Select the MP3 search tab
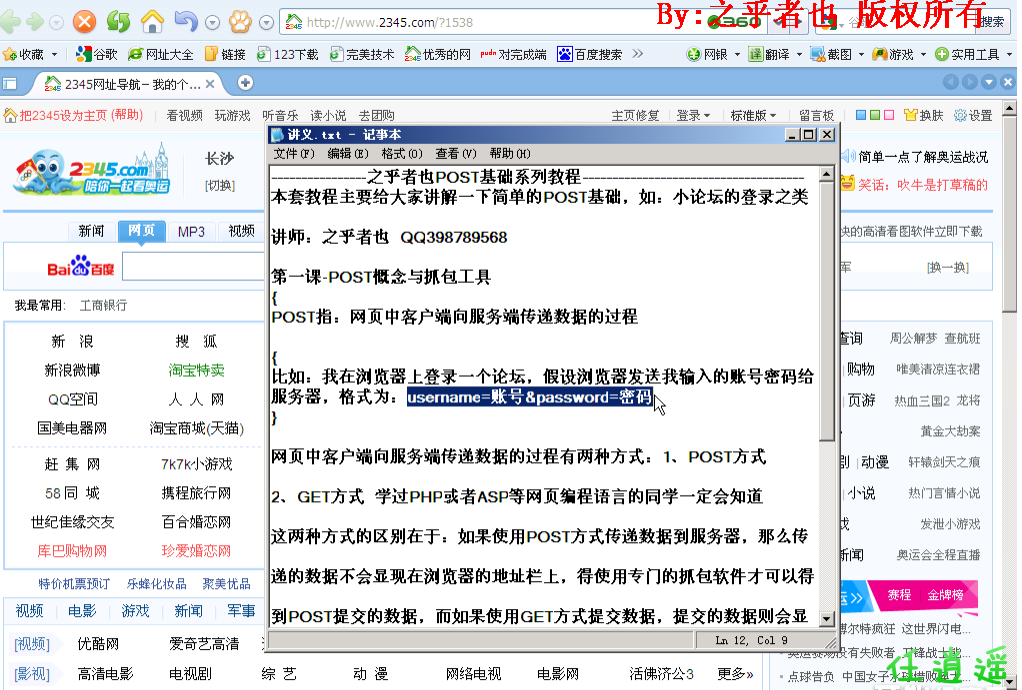The image size is (1022, 690). (191, 231)
